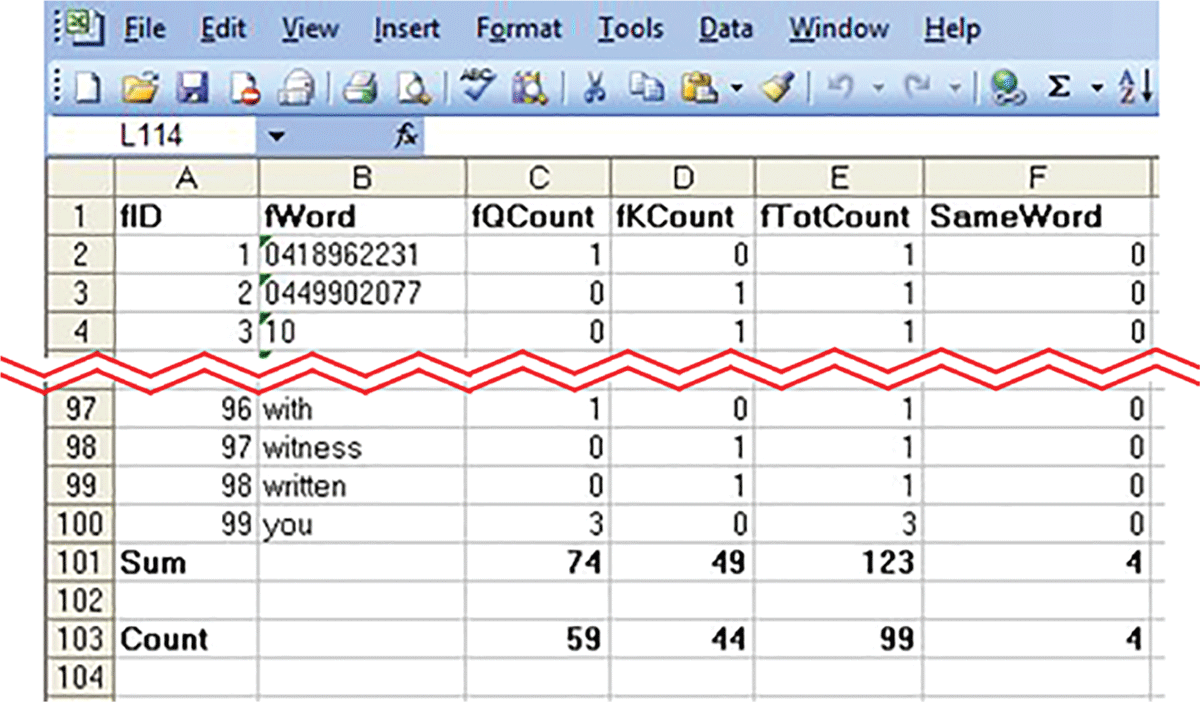Click the Sum label cell

[x=187, y=563]
